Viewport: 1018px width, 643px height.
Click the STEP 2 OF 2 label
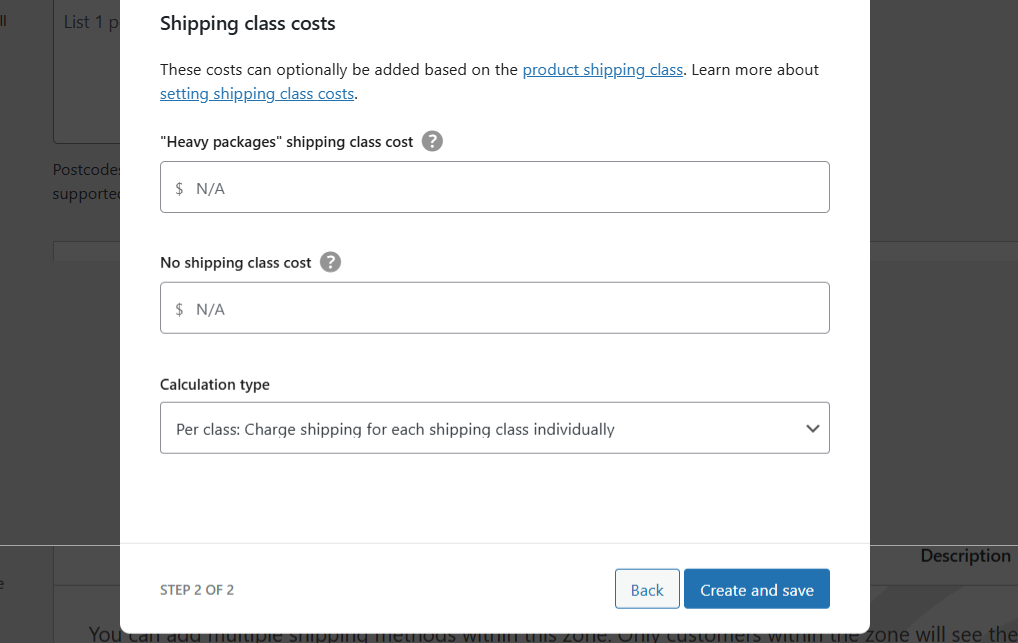(197, 590)
